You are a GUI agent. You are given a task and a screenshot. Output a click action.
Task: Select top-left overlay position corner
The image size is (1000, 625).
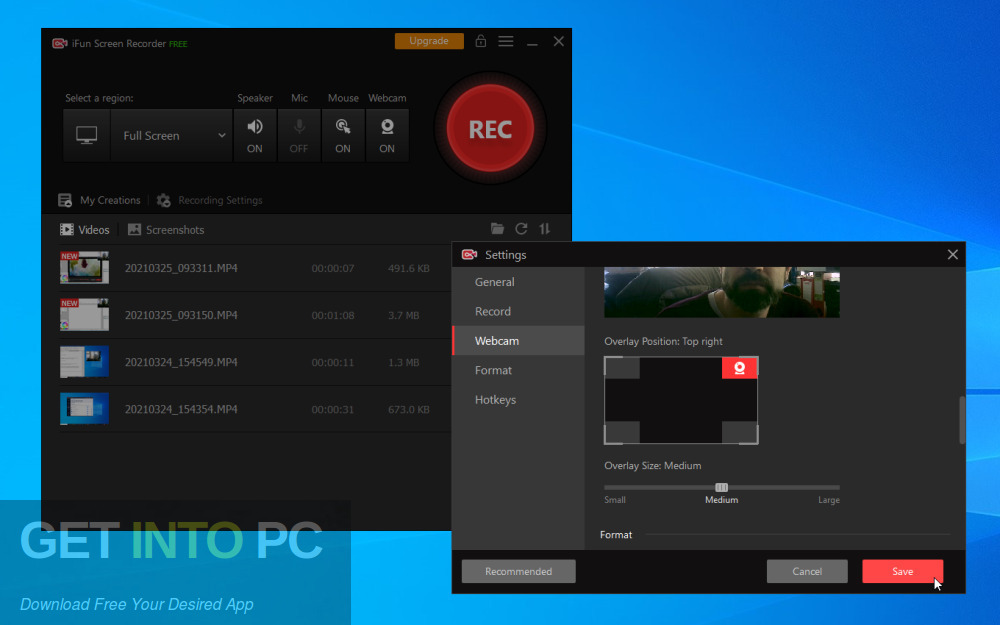622,368
